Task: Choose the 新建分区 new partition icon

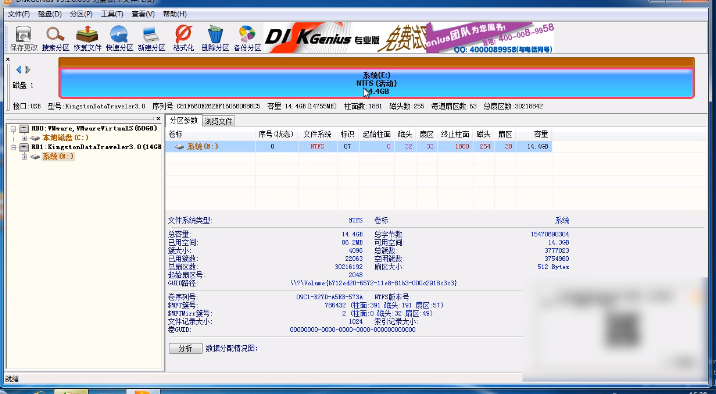Action: [151, 38]
